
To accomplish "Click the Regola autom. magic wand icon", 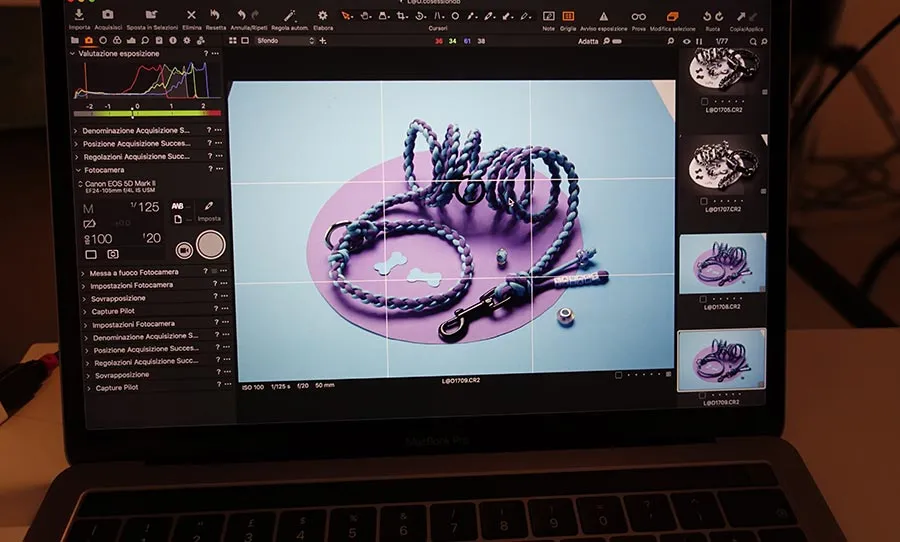I will (290, 16).
